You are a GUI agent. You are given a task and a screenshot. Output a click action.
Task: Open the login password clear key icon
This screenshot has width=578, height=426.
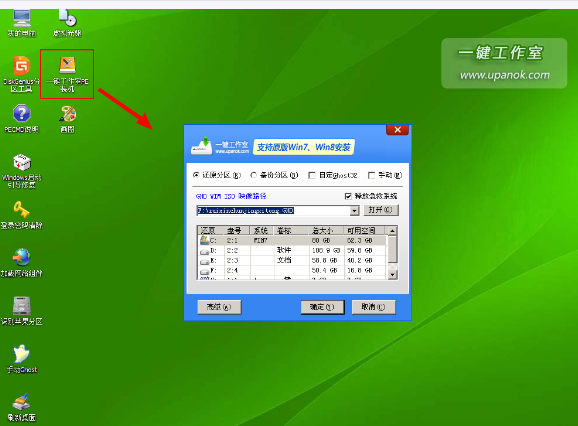(x=21, y=215)
